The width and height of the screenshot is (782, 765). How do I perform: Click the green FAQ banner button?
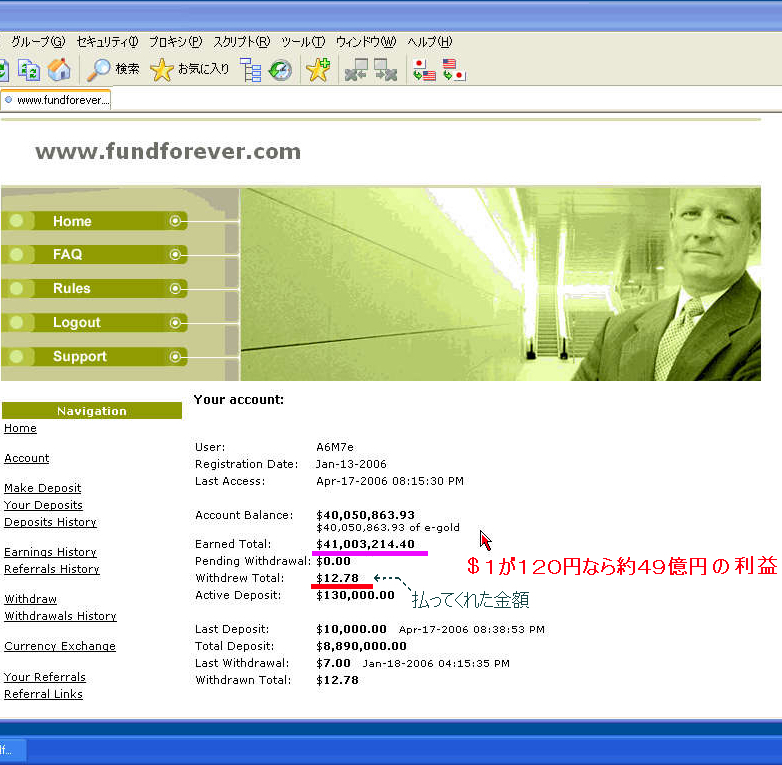click(95, 254)
